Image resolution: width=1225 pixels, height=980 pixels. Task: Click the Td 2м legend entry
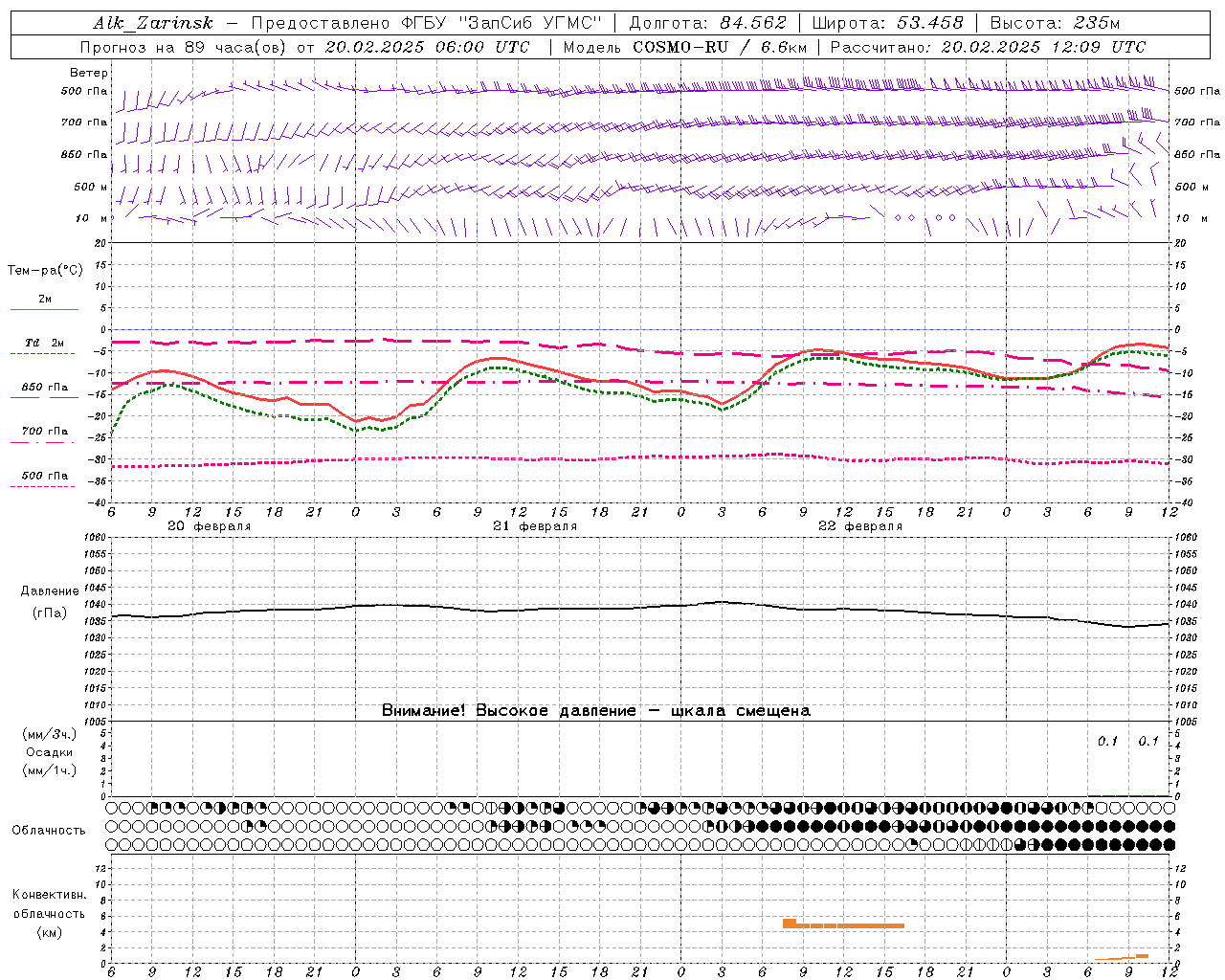[x=44, y=343]
